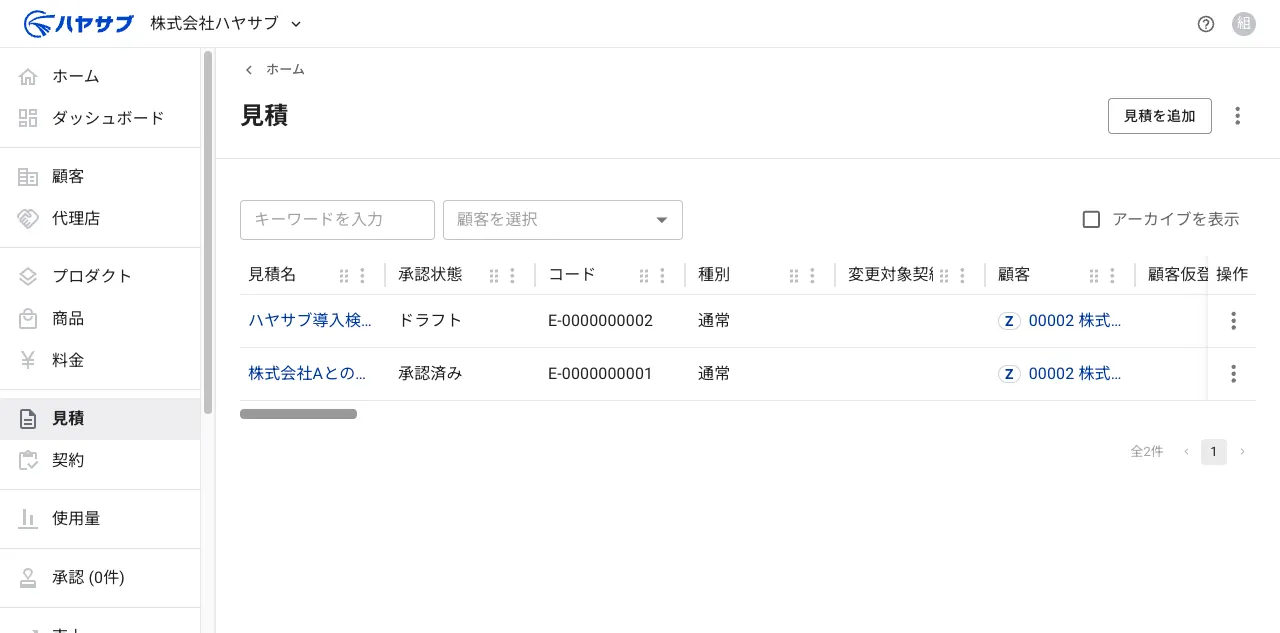Open the user avatar 組 menu
This screenshot has width=1280, height=633.
pos(1244,24)
